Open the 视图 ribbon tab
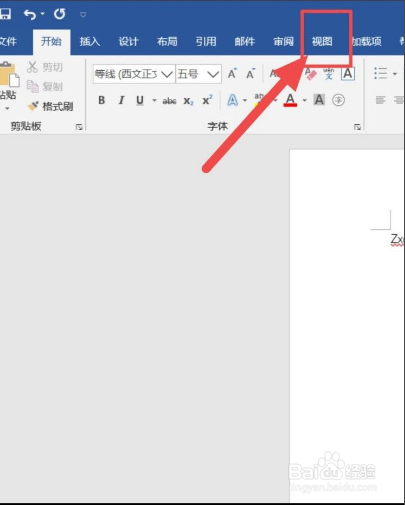The image size is (405, 505). pos(322,42)
